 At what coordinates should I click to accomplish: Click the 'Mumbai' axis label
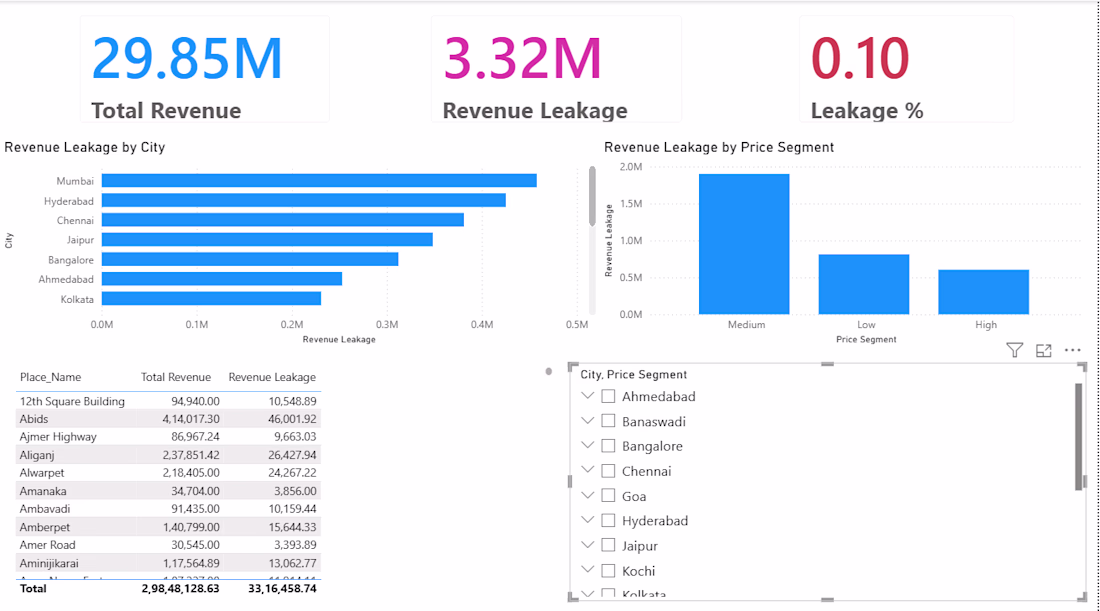[x=75, y=181]
